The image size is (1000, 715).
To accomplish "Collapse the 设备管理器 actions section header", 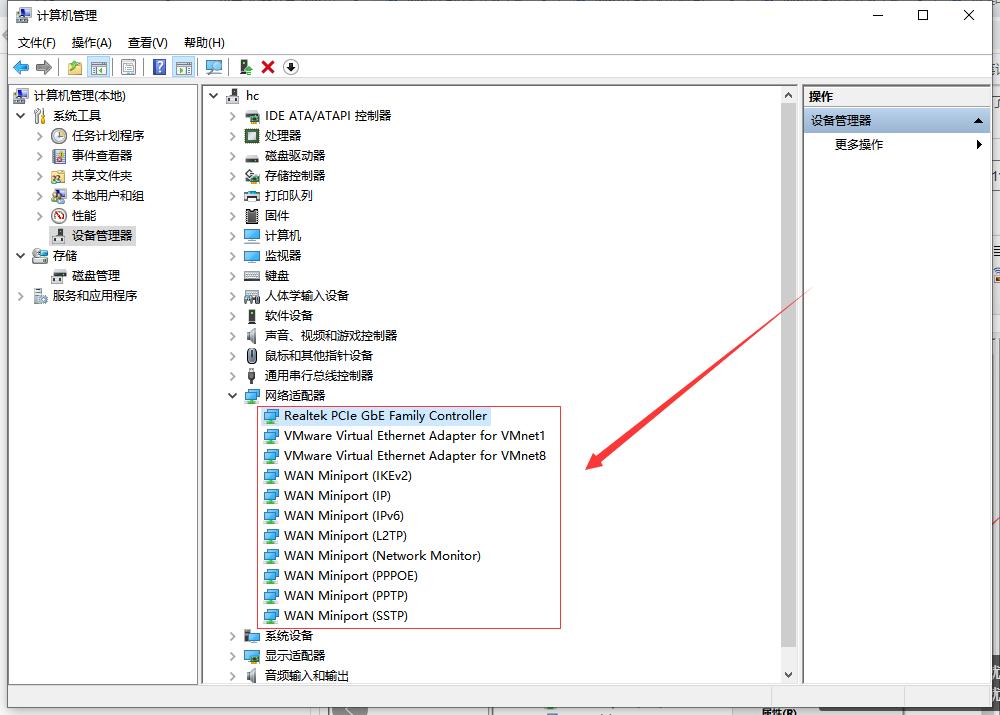I will 978,121.
